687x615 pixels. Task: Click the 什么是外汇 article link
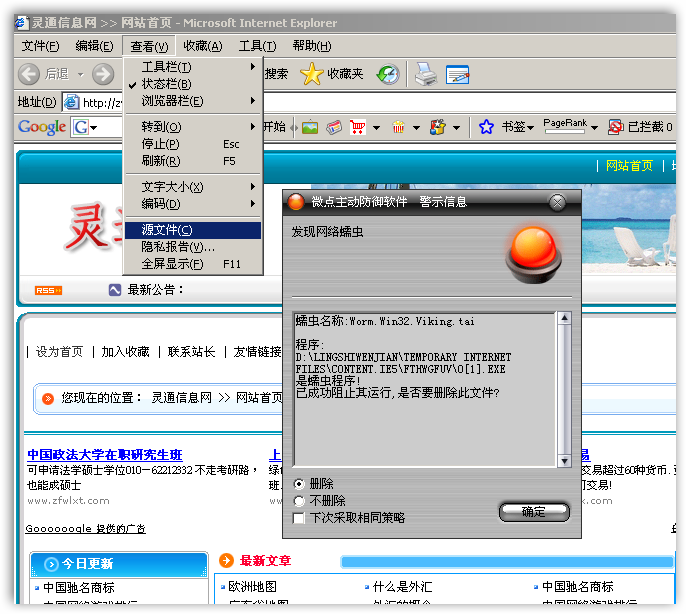point(403,587)
